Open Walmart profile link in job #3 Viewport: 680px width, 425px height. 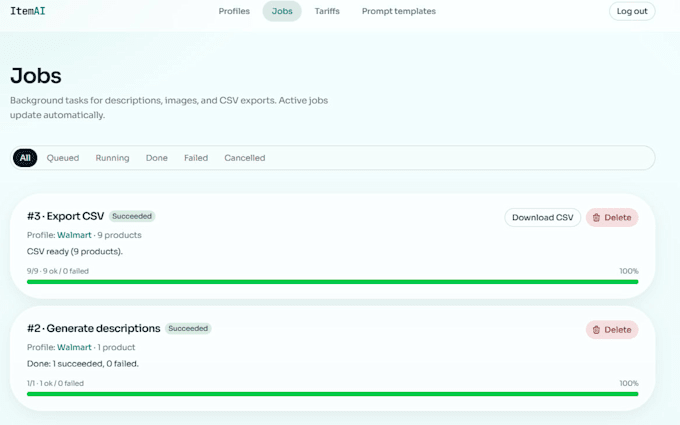click(x=74, y=235)
